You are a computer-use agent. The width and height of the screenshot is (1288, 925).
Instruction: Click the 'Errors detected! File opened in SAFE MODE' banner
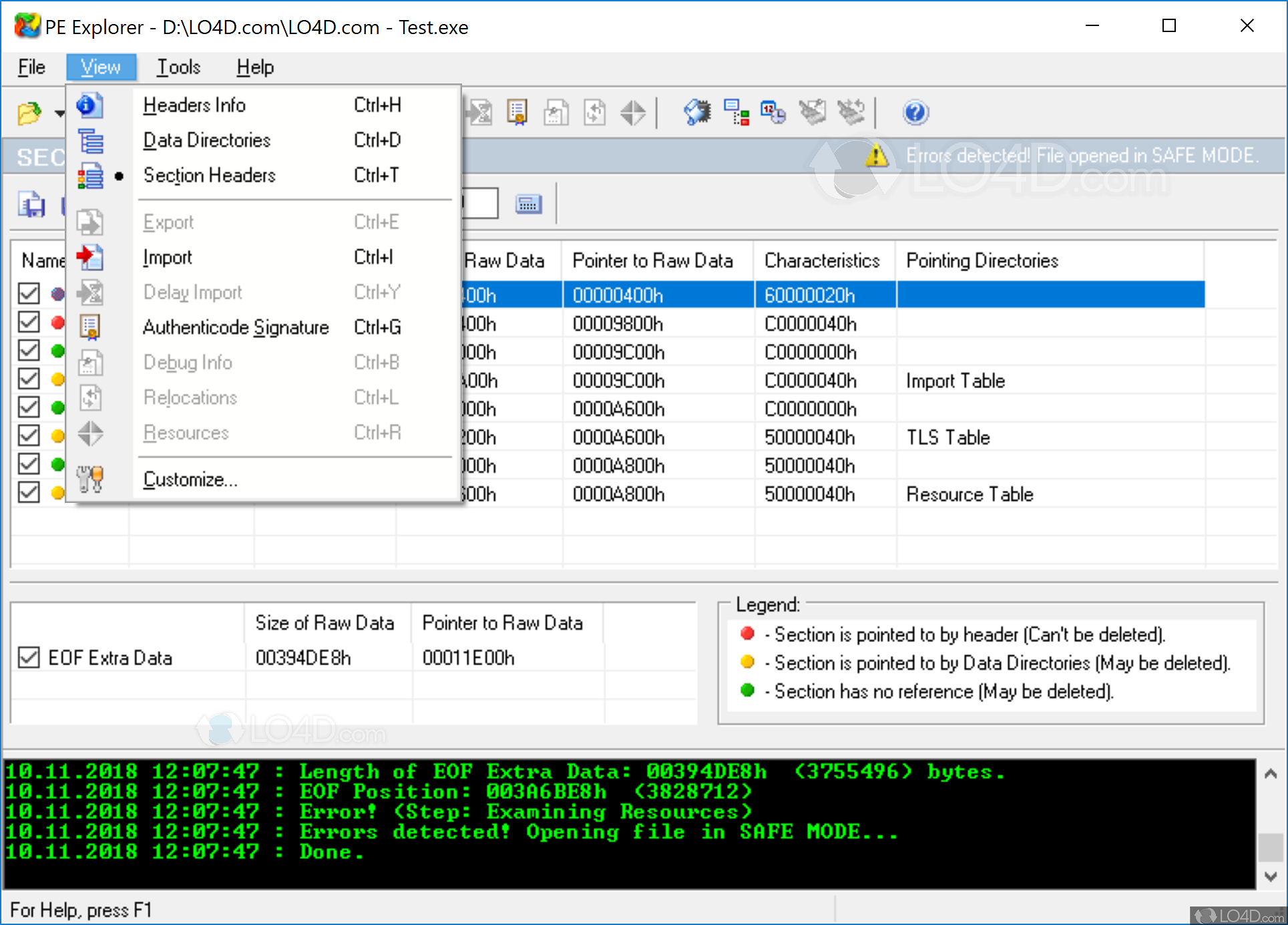coord(1082,156)
